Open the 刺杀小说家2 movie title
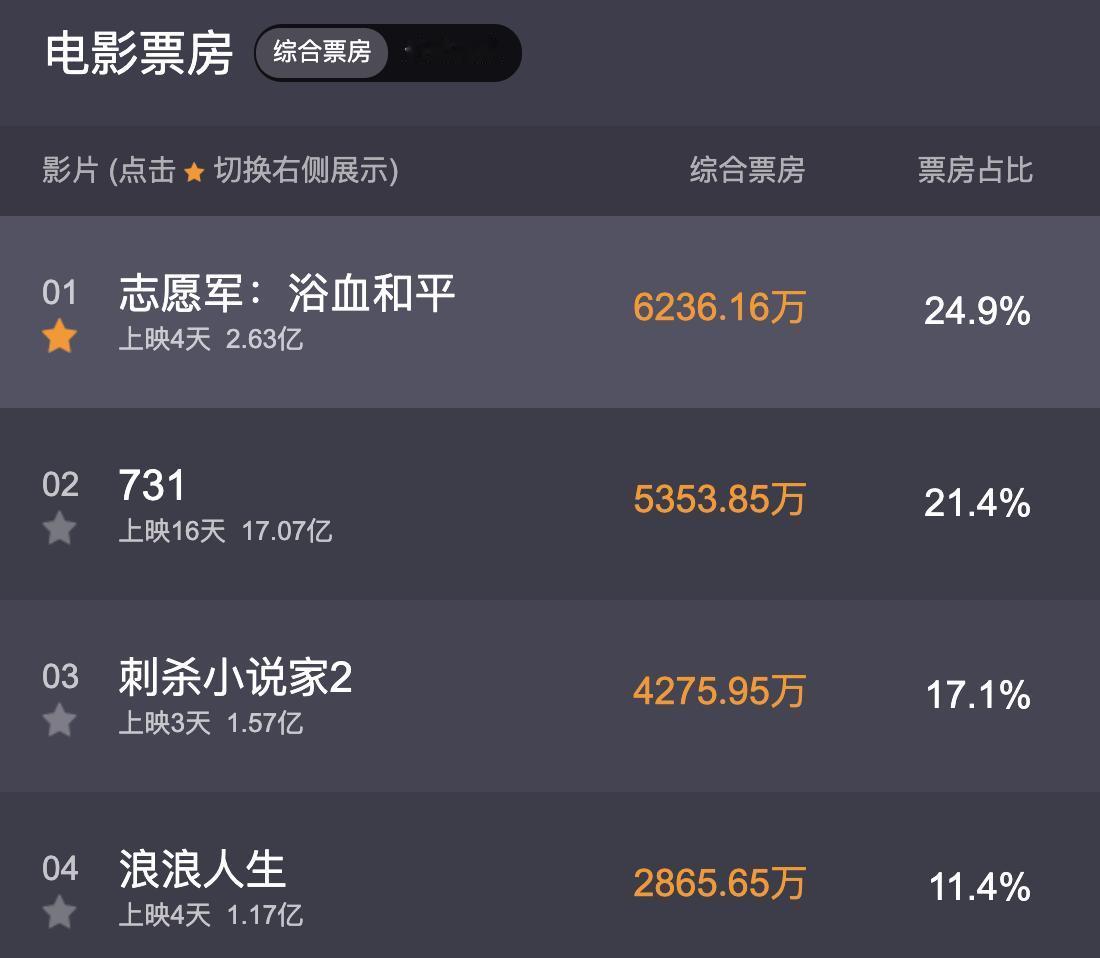 pos(235,679)
